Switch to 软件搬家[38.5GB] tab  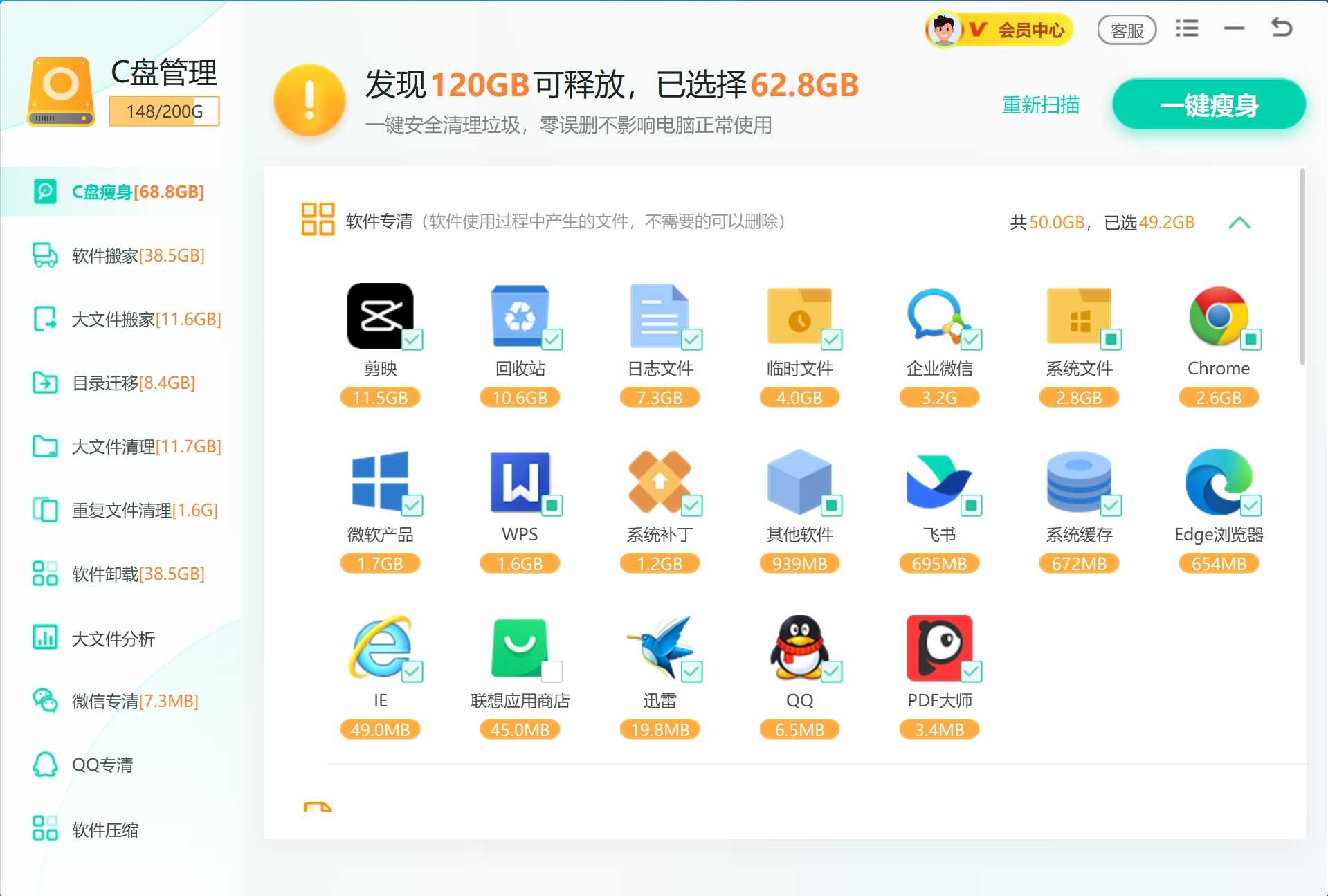[x=122, y=255]
